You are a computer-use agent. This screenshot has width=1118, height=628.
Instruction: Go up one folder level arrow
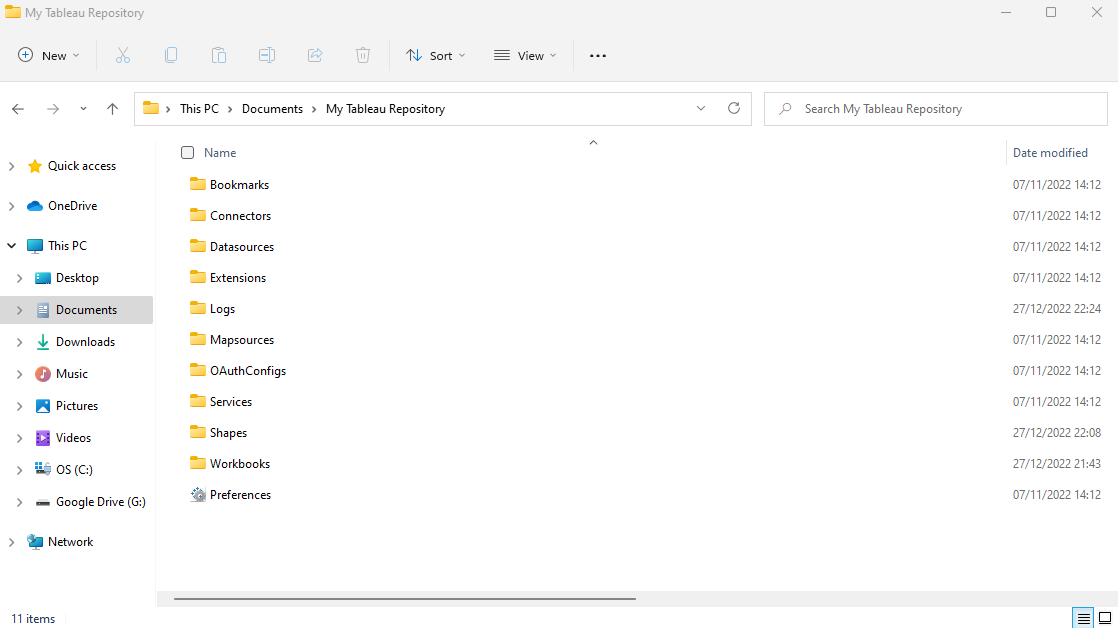[x=112, y=109]
